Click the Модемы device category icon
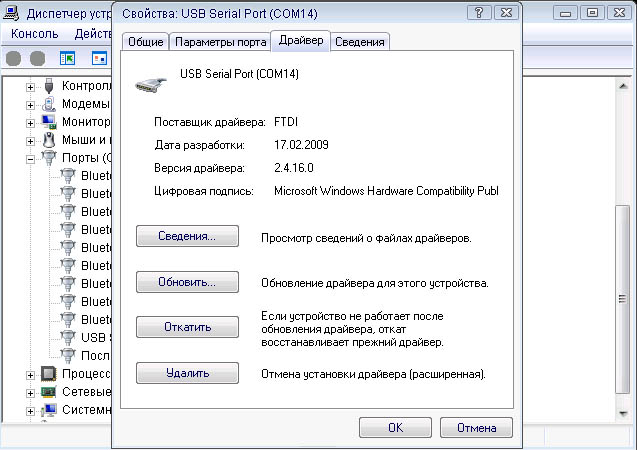637x450 pixels. (x=50, y=104)
